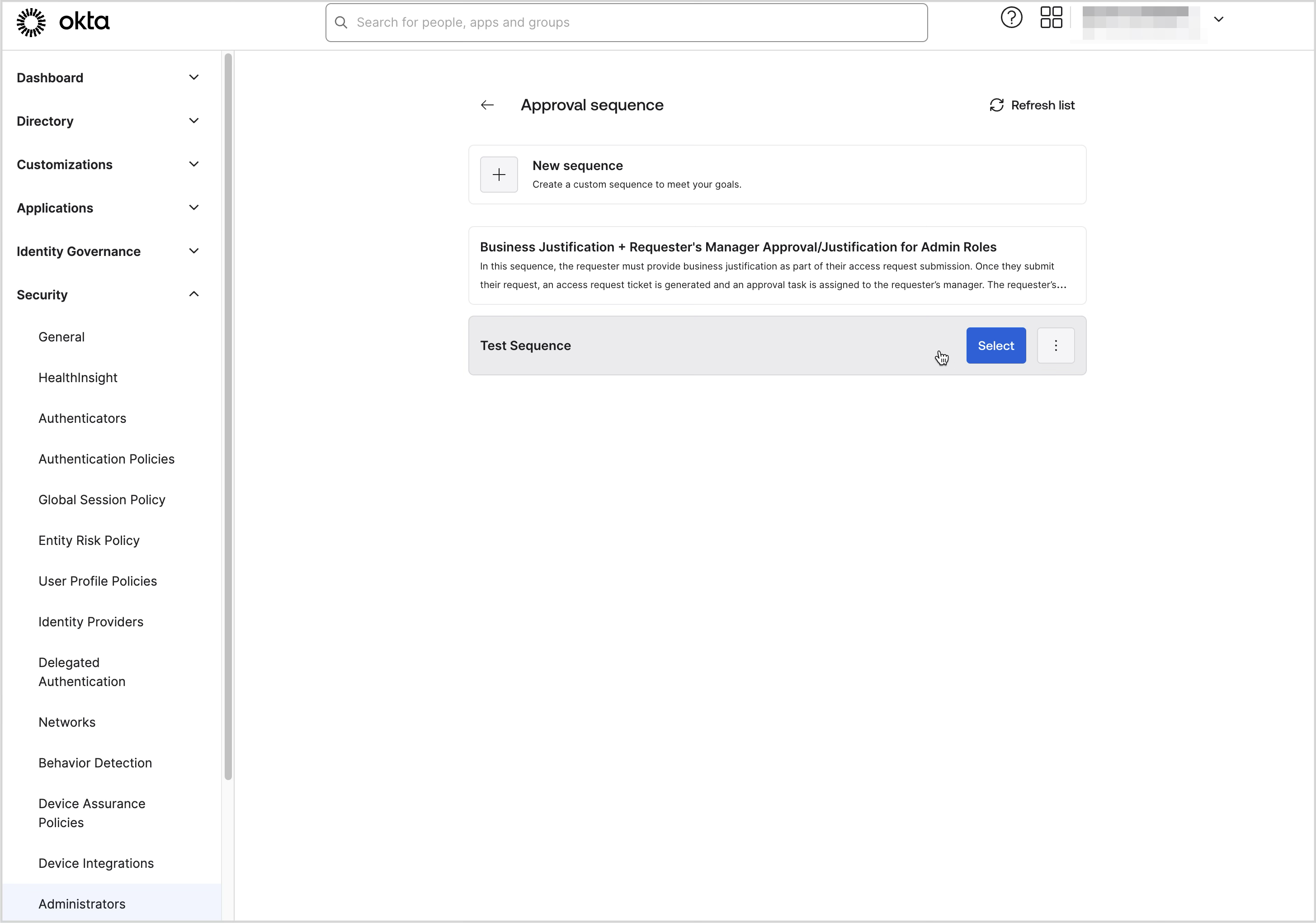Click the search magnifier icon
Viewport: 1316px width, 923px height.
341,22
